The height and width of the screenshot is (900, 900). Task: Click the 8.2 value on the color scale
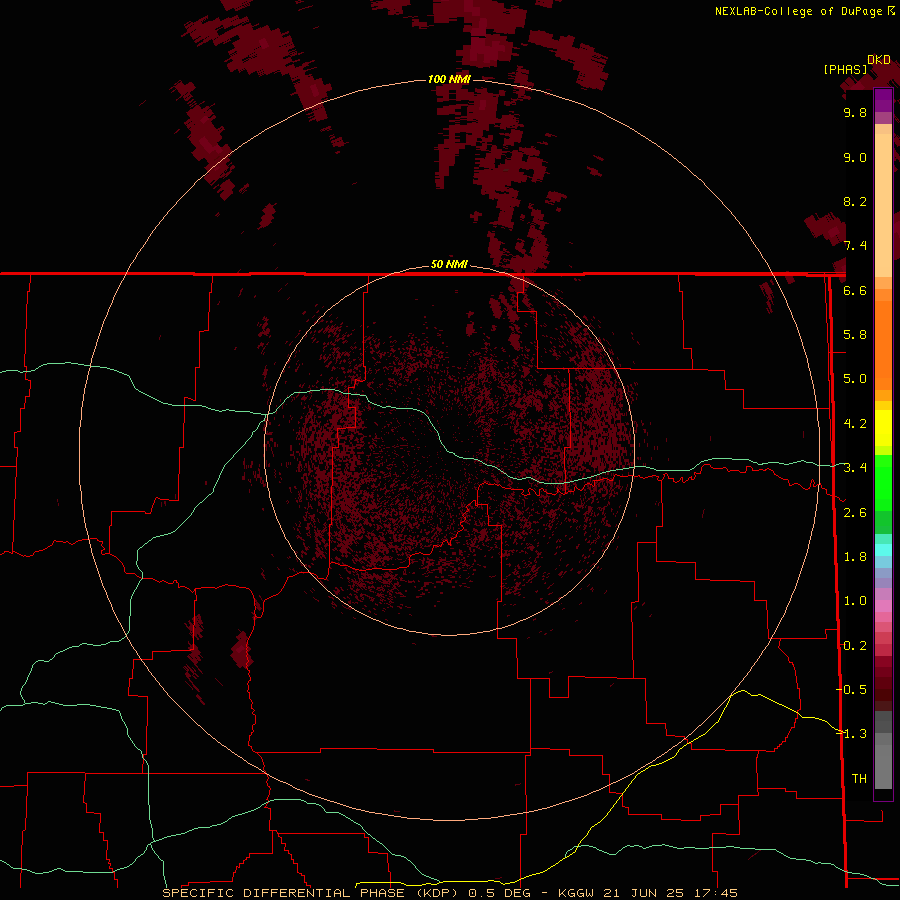point(855,201)
